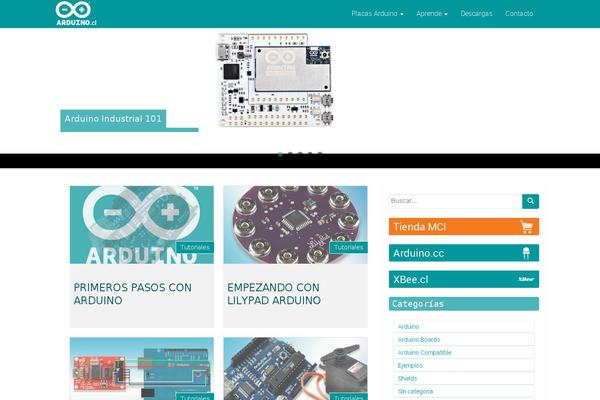Click the search magnifier button
Image resolution: width=600 pixels, height=400 pixels.
(530, 201)
